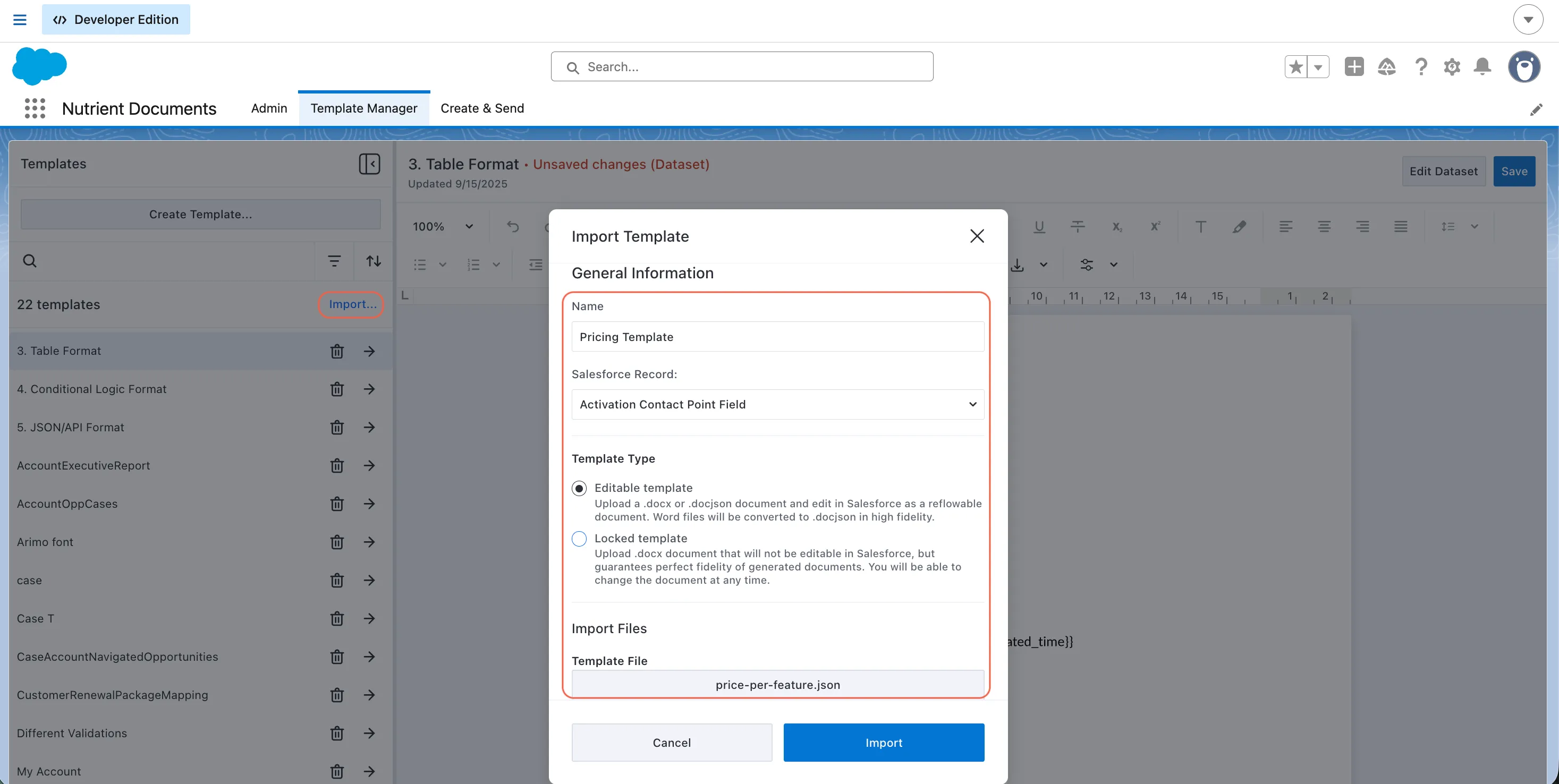
Task: Select the Editable template radio button
Action: coord(579,488)
